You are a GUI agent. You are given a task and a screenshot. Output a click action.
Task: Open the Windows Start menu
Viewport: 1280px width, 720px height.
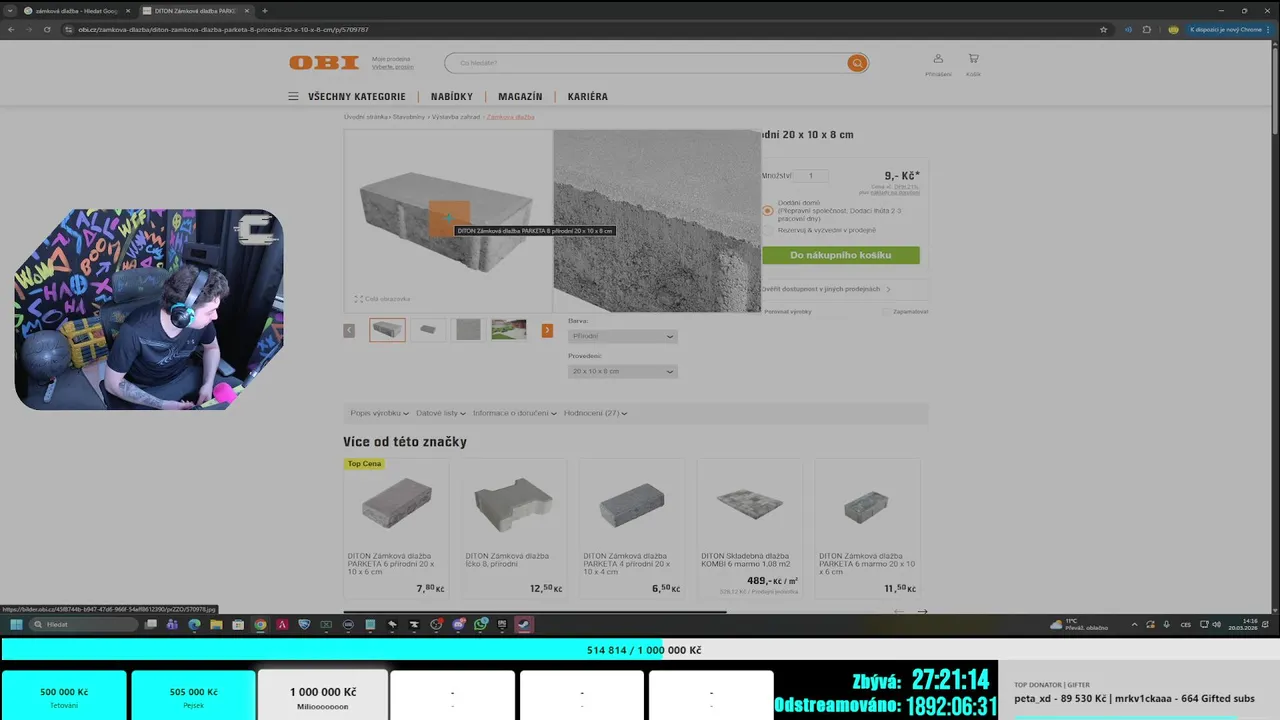[16, 624]
